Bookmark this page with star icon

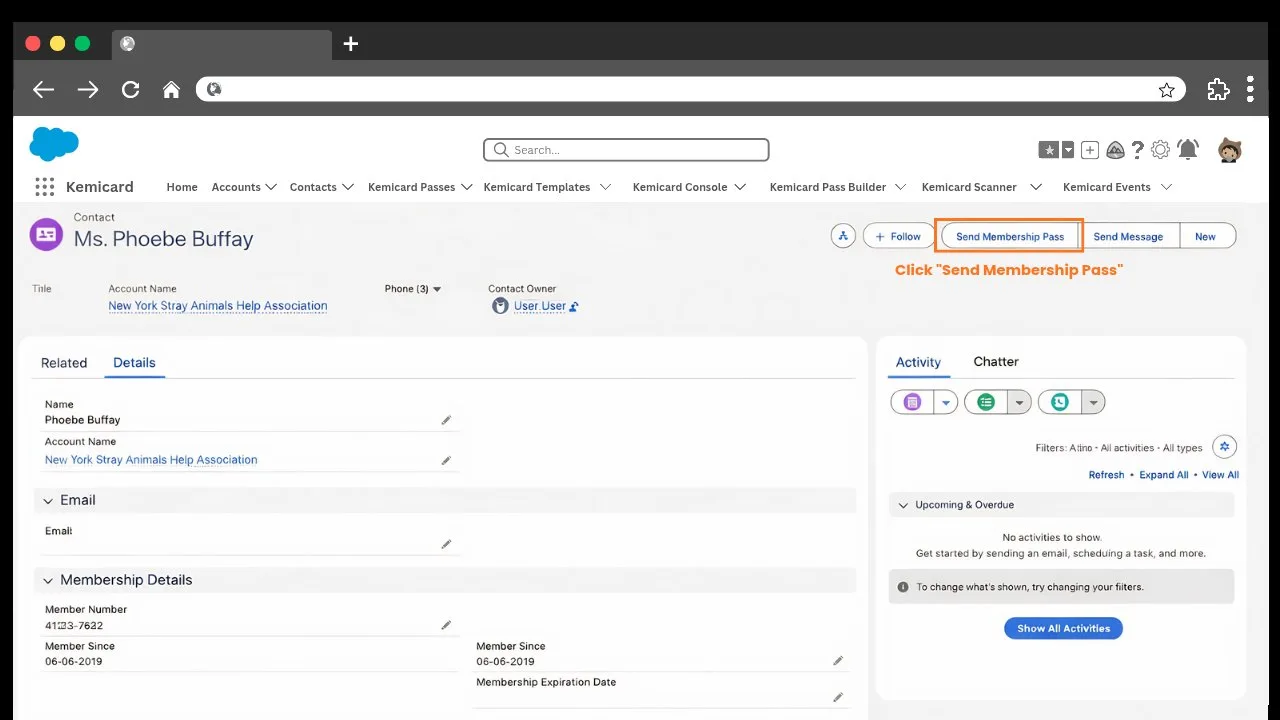[1166, 90]
